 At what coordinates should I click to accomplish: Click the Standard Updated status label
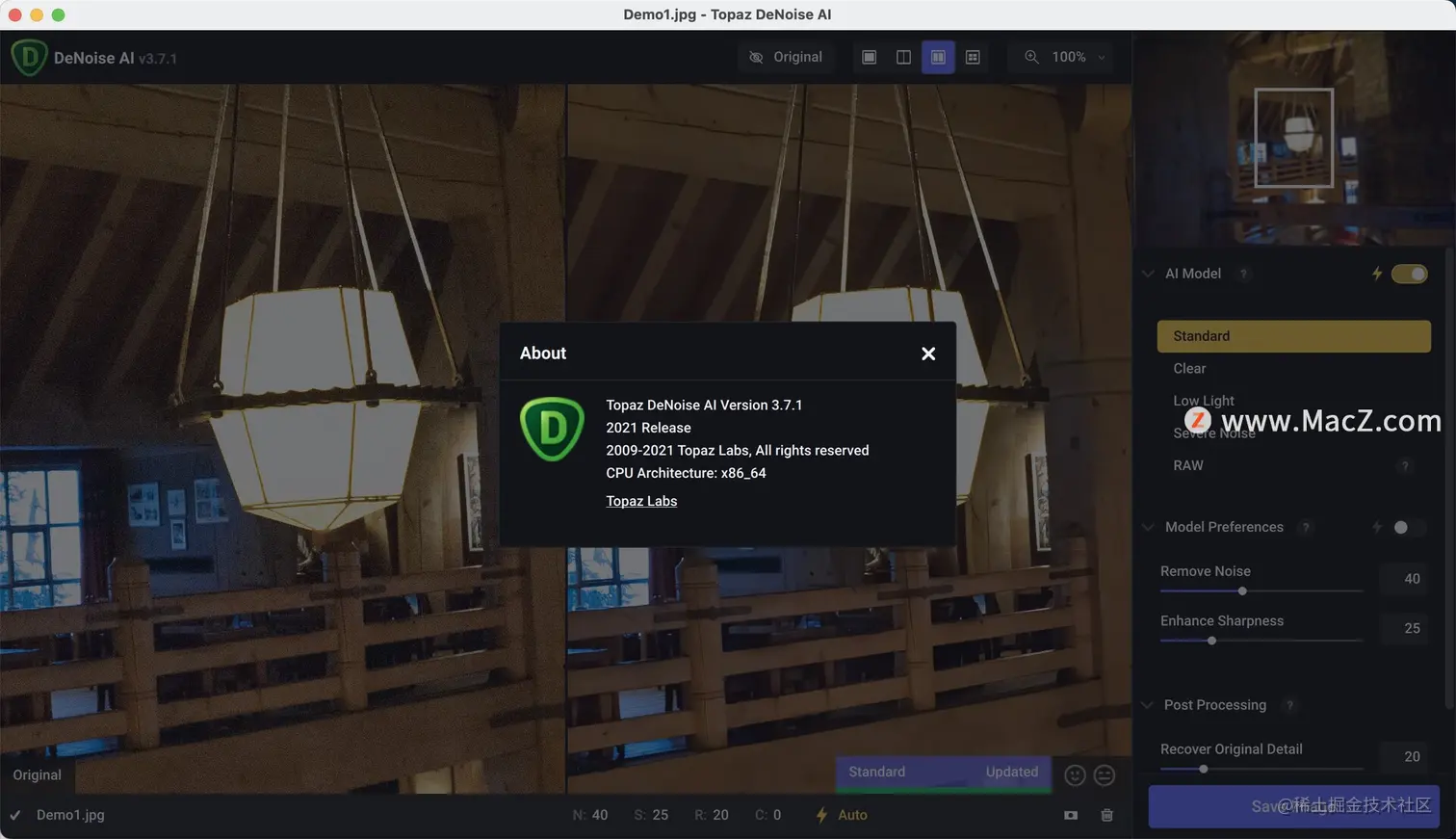tap(943, 773)
